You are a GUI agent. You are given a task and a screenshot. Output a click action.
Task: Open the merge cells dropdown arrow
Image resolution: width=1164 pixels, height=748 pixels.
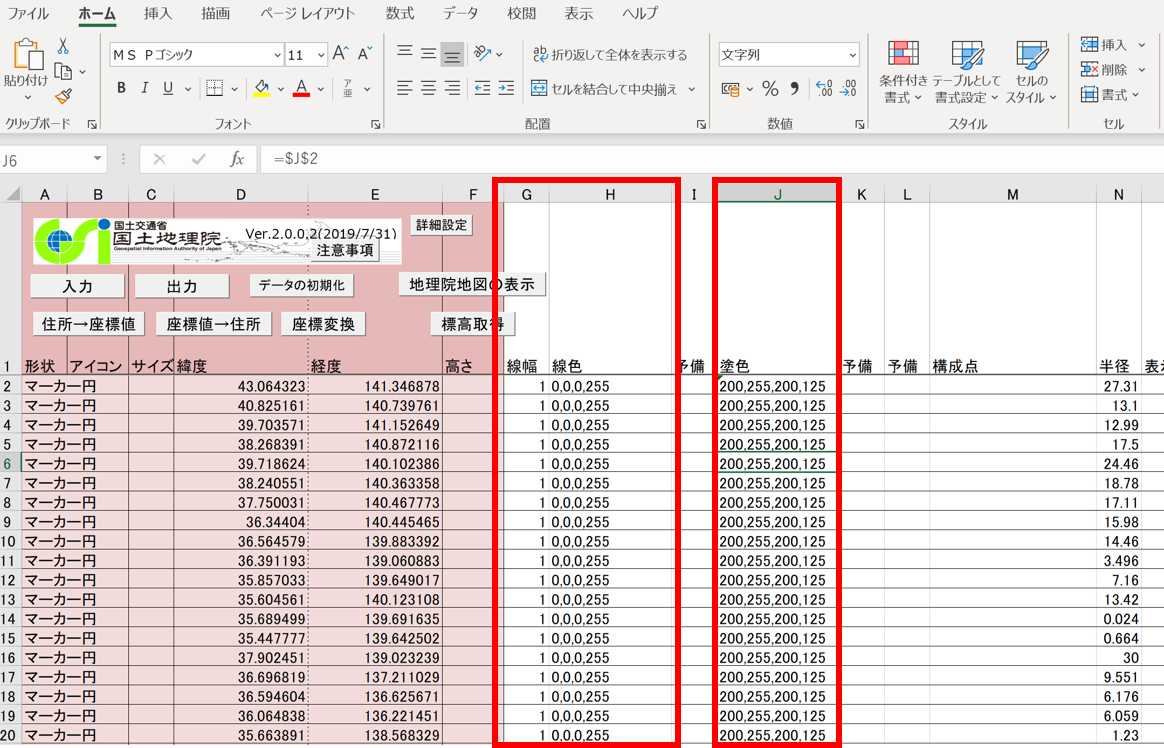coord(692,89)
